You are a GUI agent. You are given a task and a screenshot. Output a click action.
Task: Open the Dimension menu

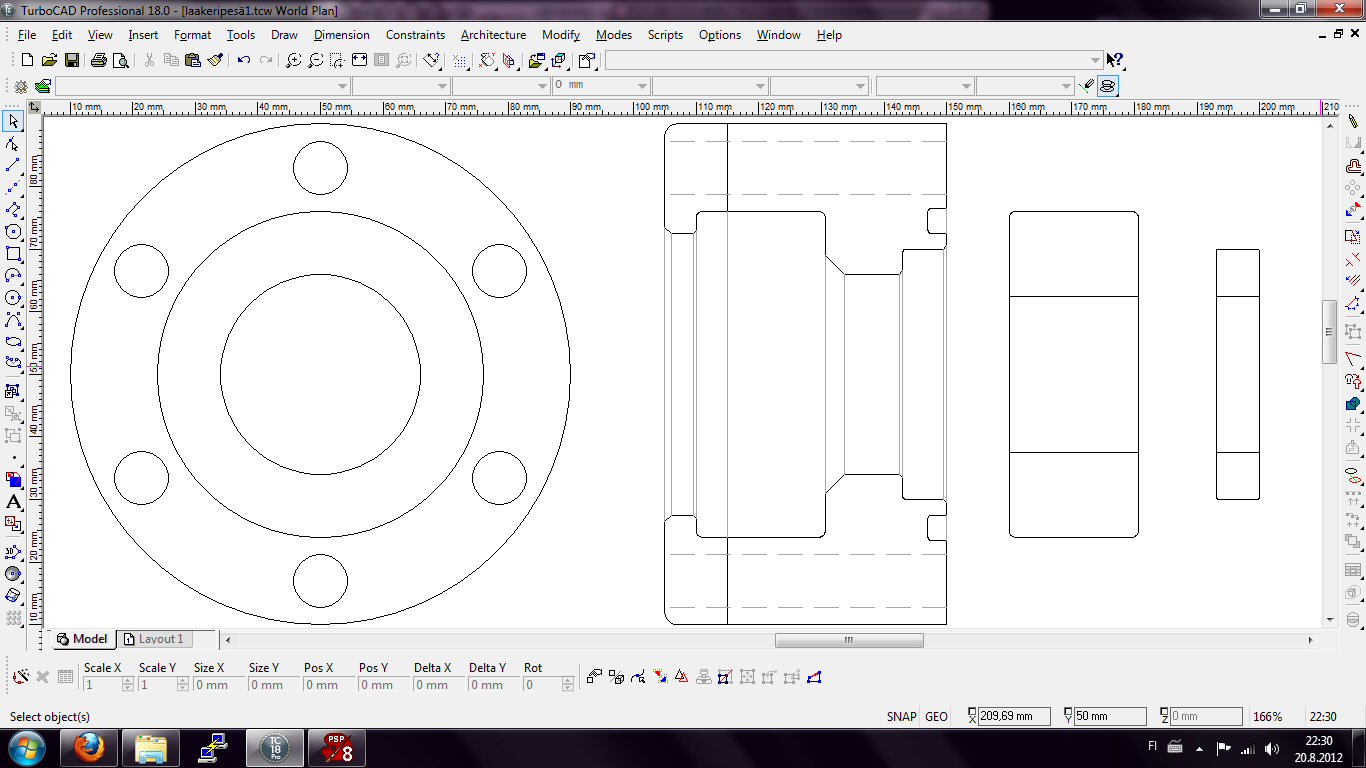tap(341, 35)
